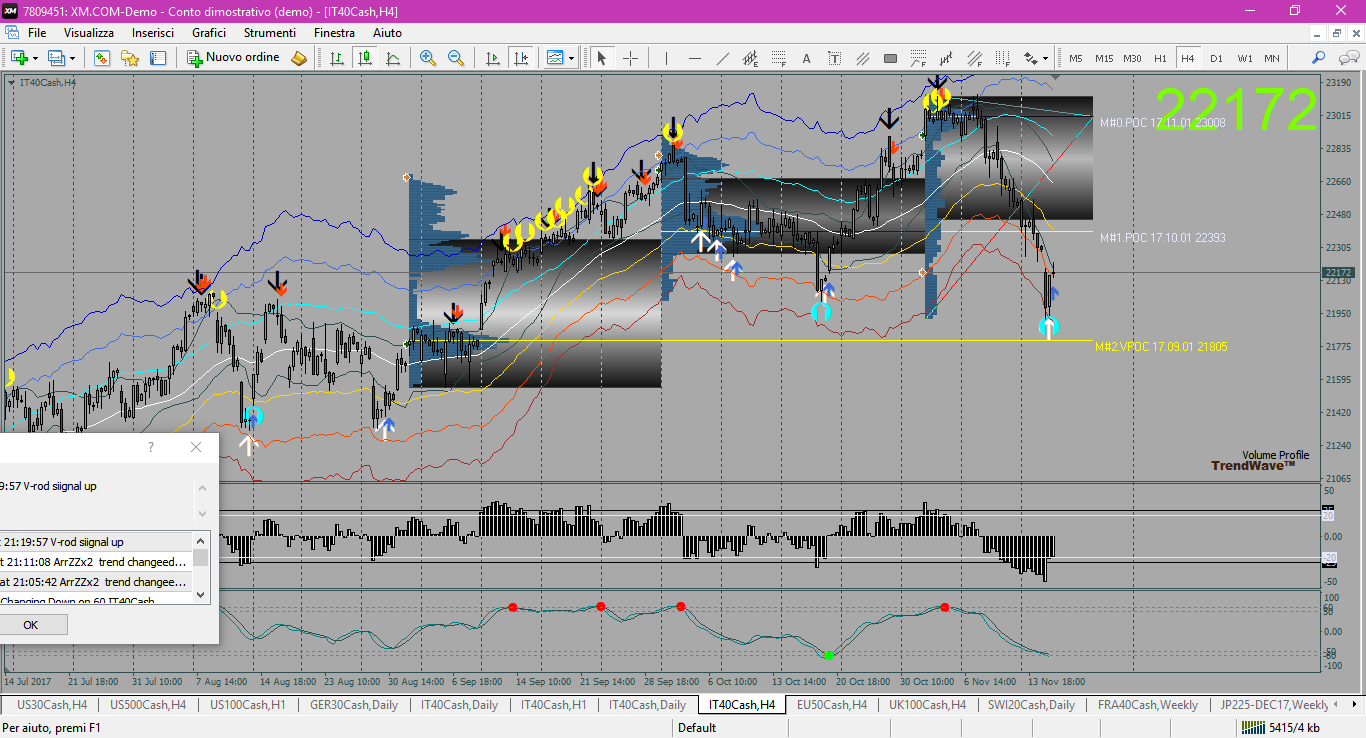Open the Grafici menu
Screen dimensions: 1366x738
(209, 33)
